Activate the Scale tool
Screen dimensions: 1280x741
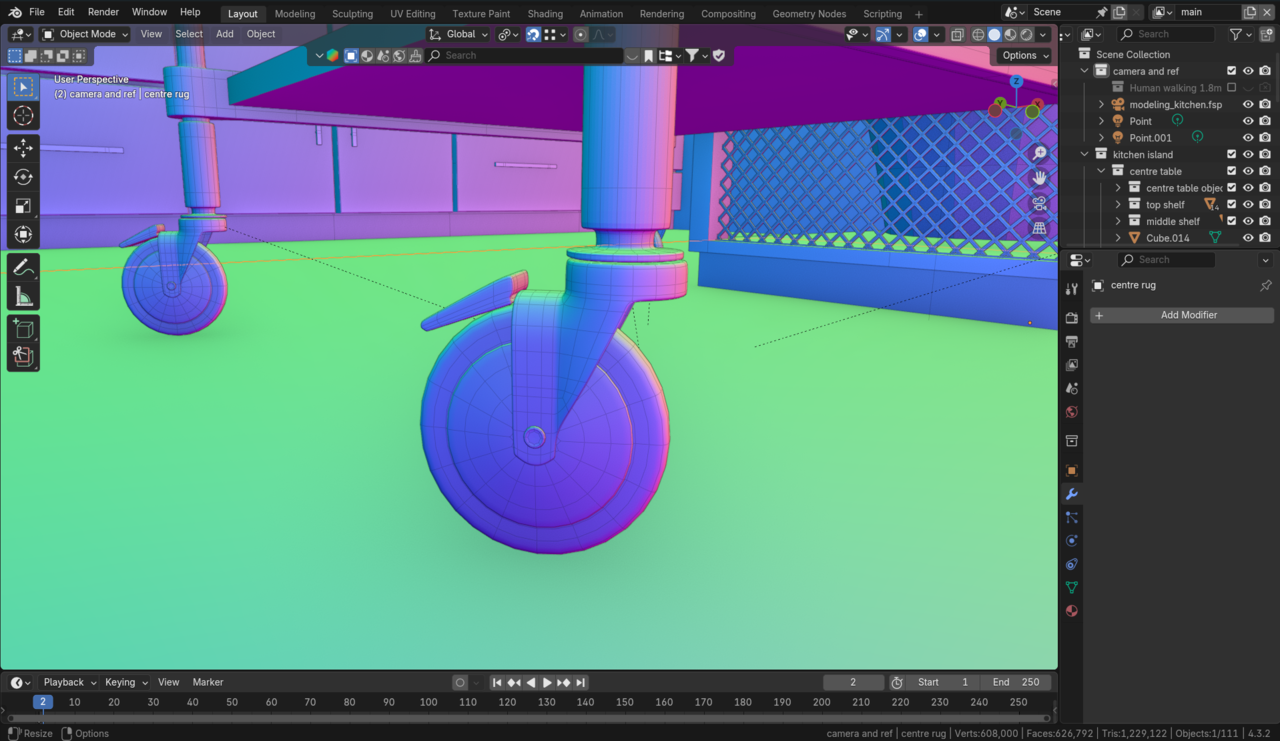[x=23, y=206]
